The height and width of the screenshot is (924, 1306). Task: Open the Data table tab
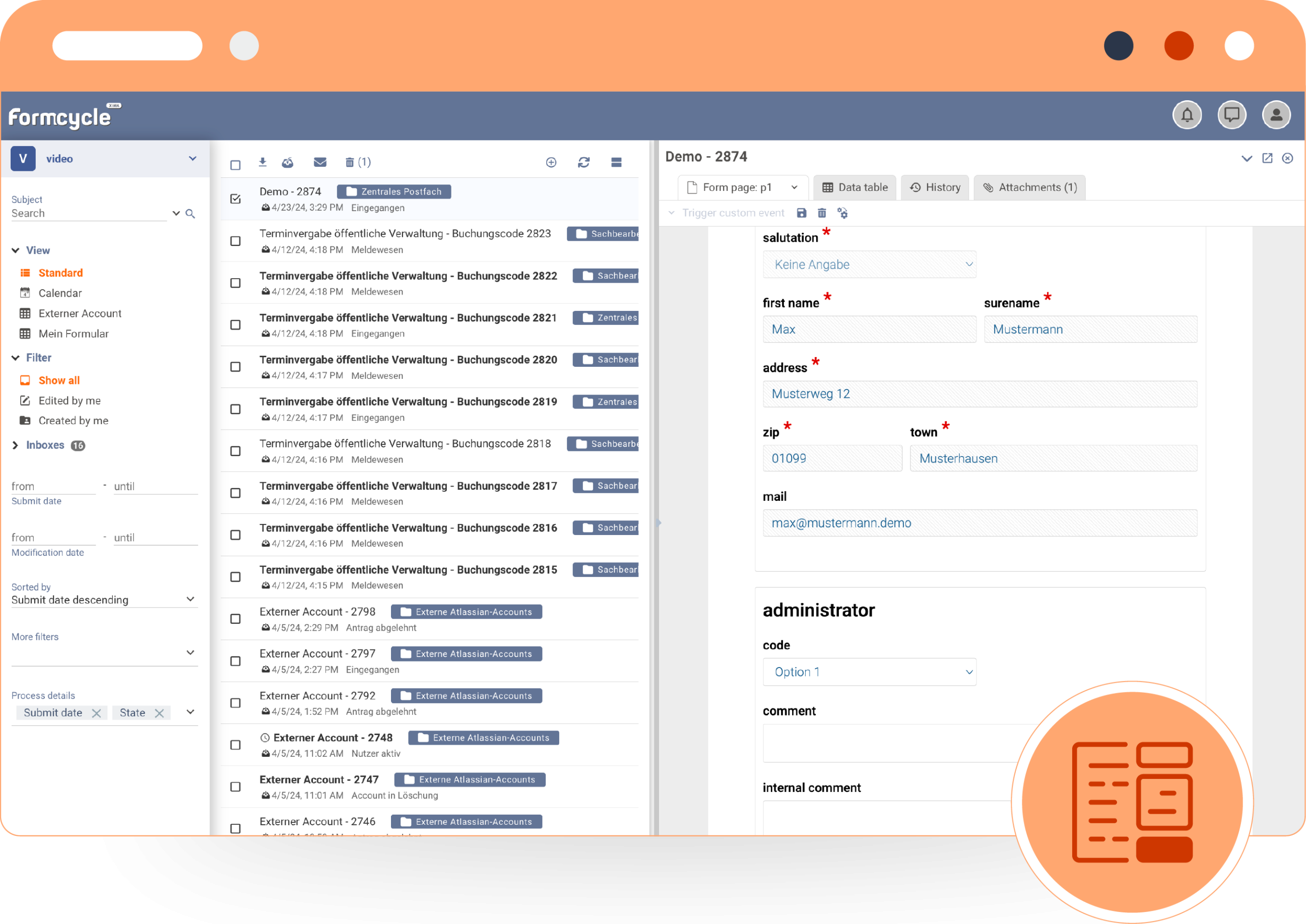(x=855, y=187)
